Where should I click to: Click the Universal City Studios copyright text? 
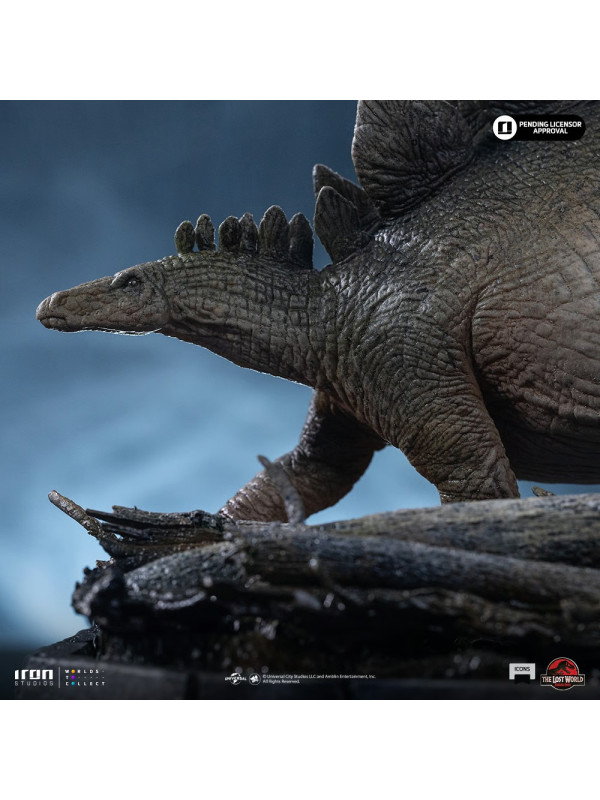click(319, 679)
